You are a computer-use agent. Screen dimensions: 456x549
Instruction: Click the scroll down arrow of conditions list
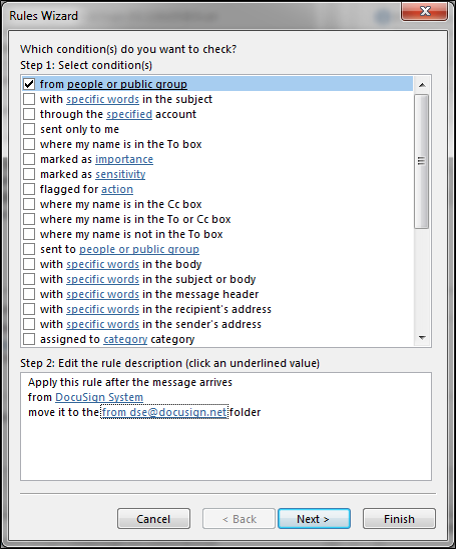point(422,338)
